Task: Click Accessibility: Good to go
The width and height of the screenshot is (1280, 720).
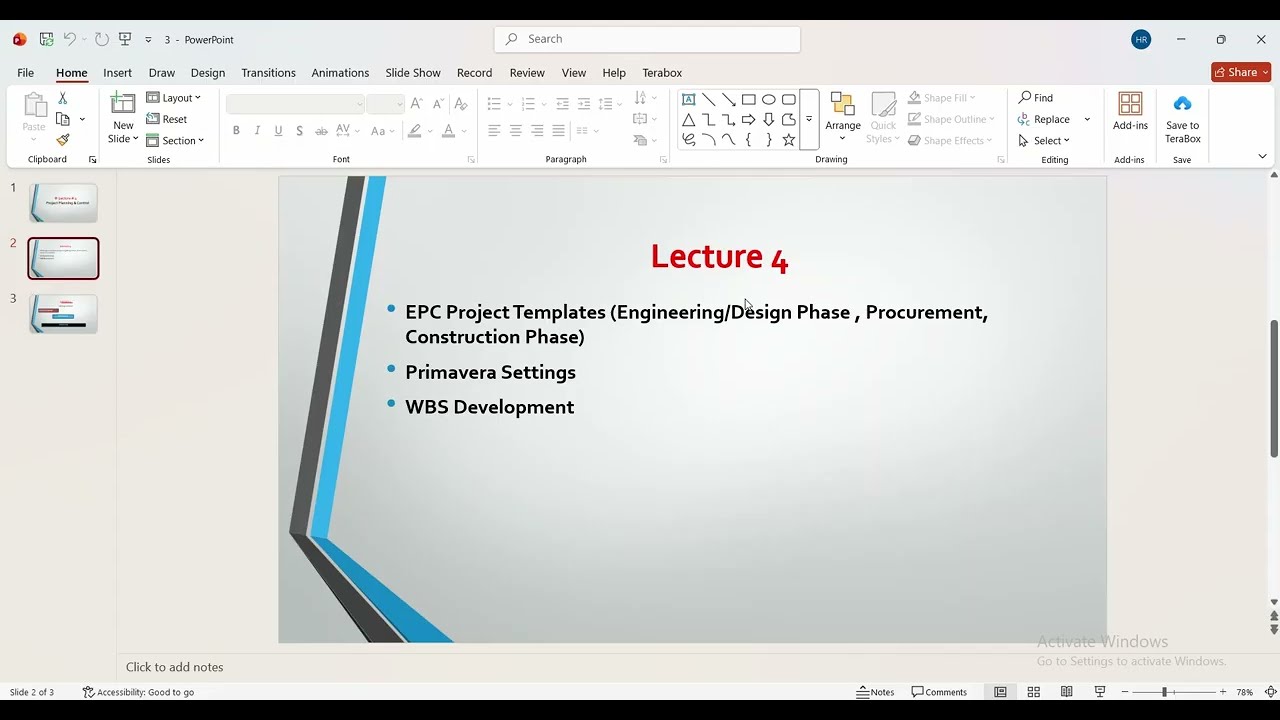Action: 139,692
